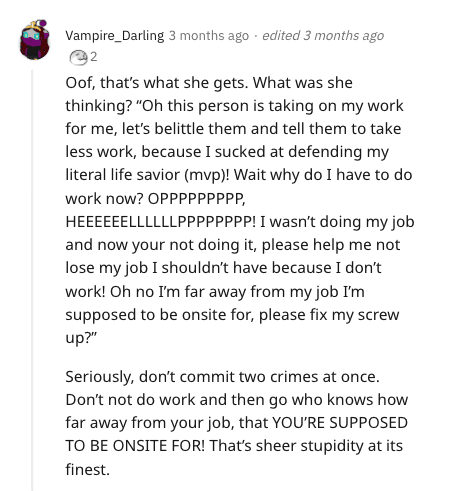The width and height of the screenshot is (452, 491).
Task: Click the award count number 2
Action: pos(94,57)
